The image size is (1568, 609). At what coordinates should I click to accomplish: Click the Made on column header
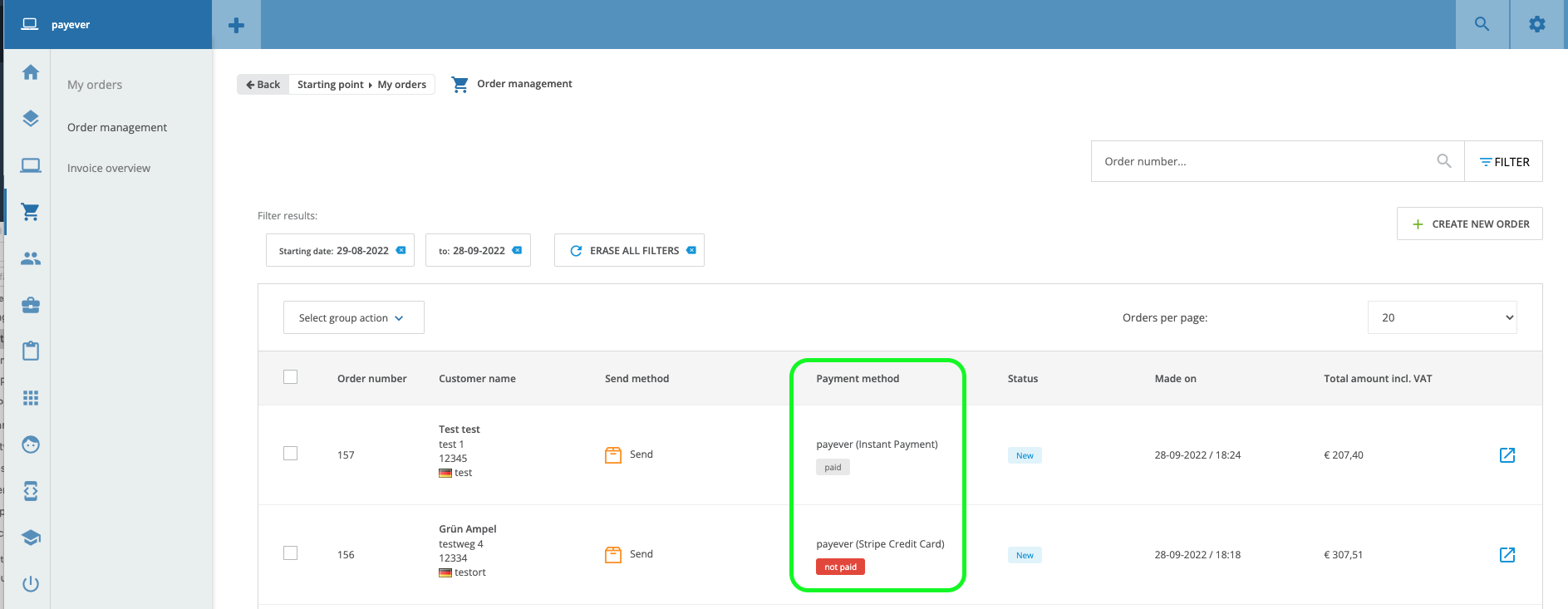coord(1176,379)
